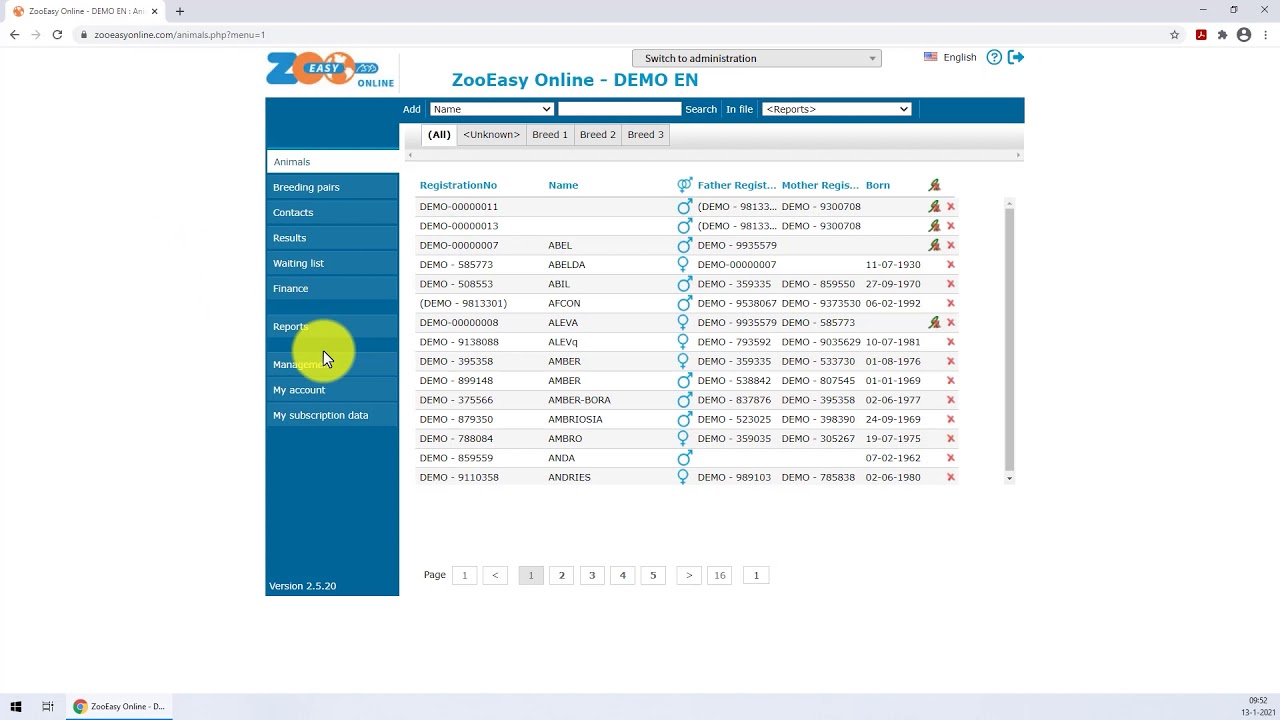Click the table vertical scrollbar
The image size is (1280, 720).
coord(1009,340)
